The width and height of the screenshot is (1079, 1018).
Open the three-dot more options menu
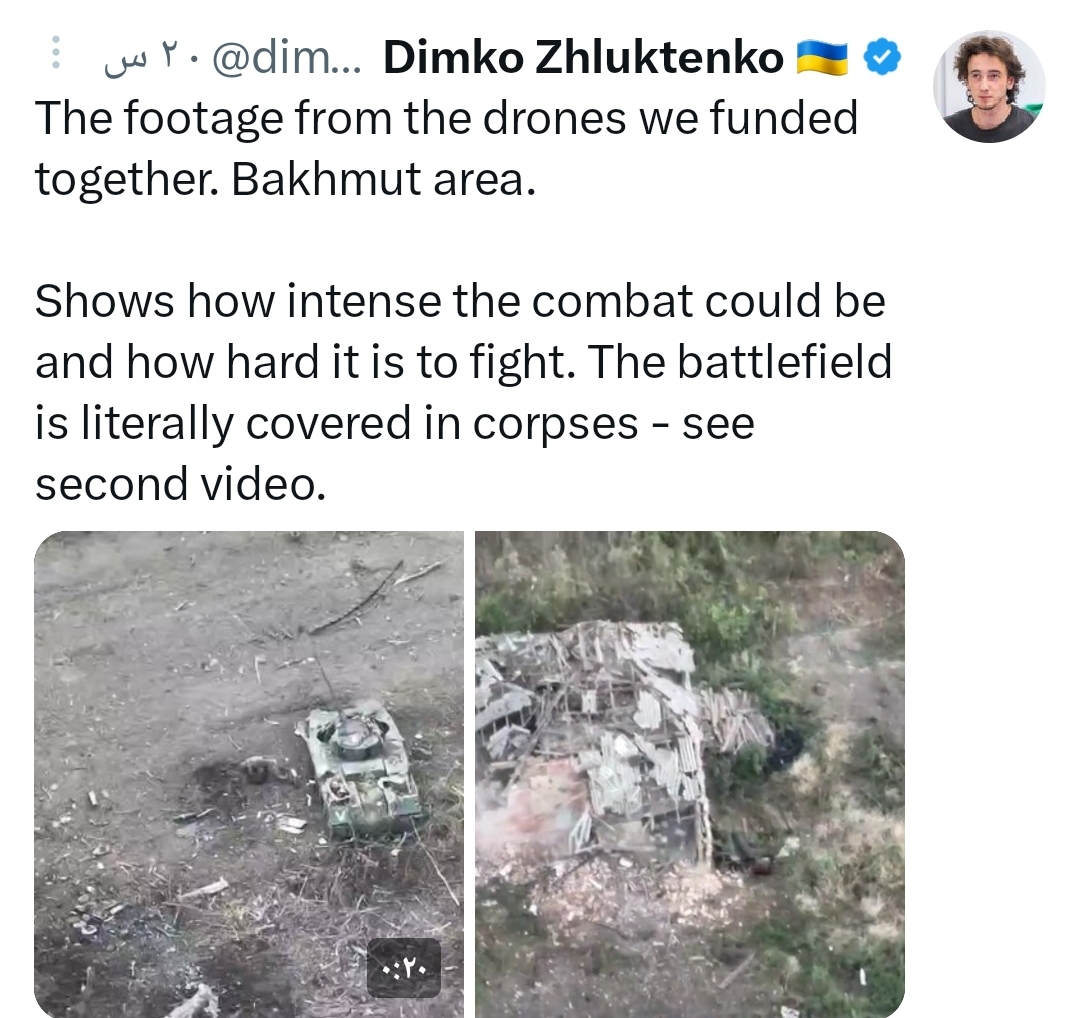(56, 53)
